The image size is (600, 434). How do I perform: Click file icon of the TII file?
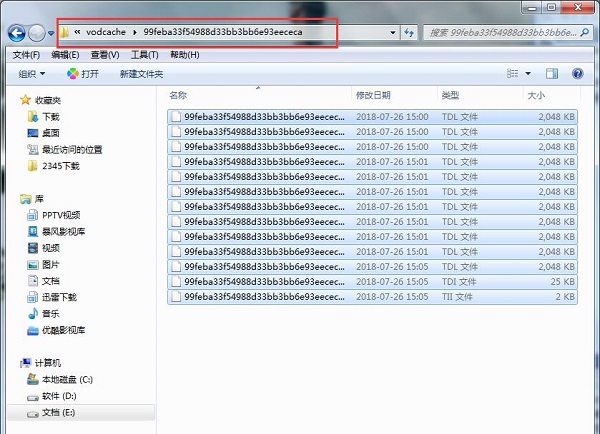coord(176,297)
